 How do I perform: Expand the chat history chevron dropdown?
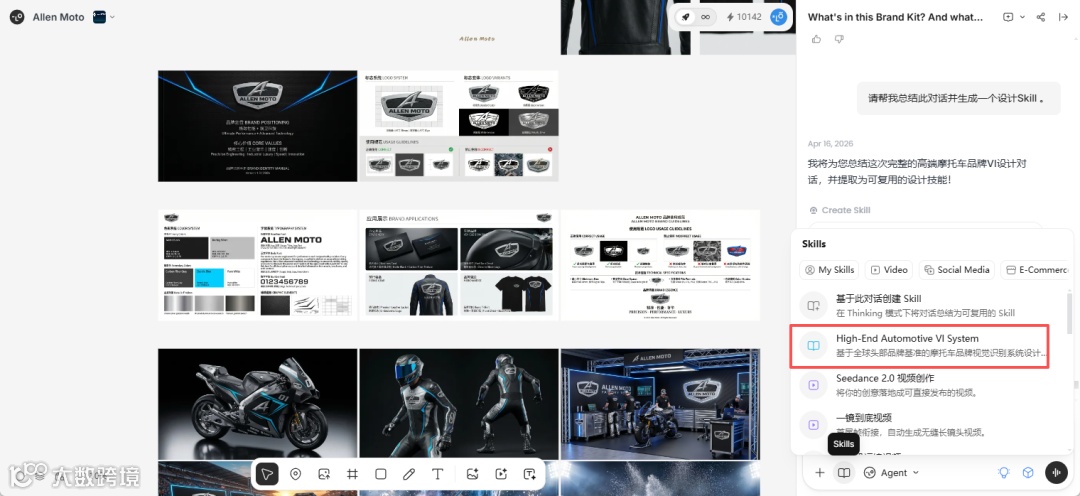click(1023, 17)
